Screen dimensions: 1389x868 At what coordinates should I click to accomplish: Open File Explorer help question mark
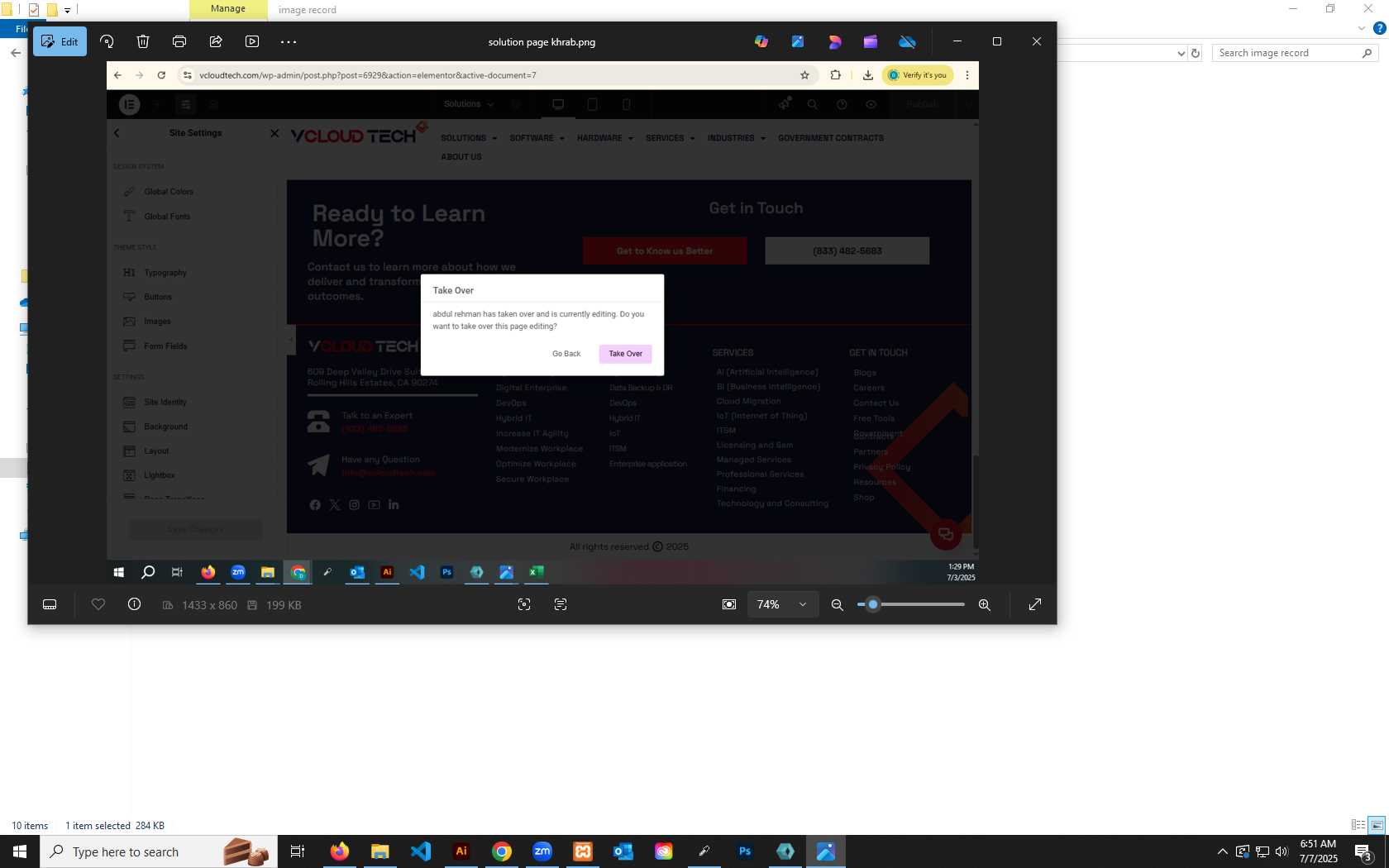pyautogui.click(x=1379, y=29)
